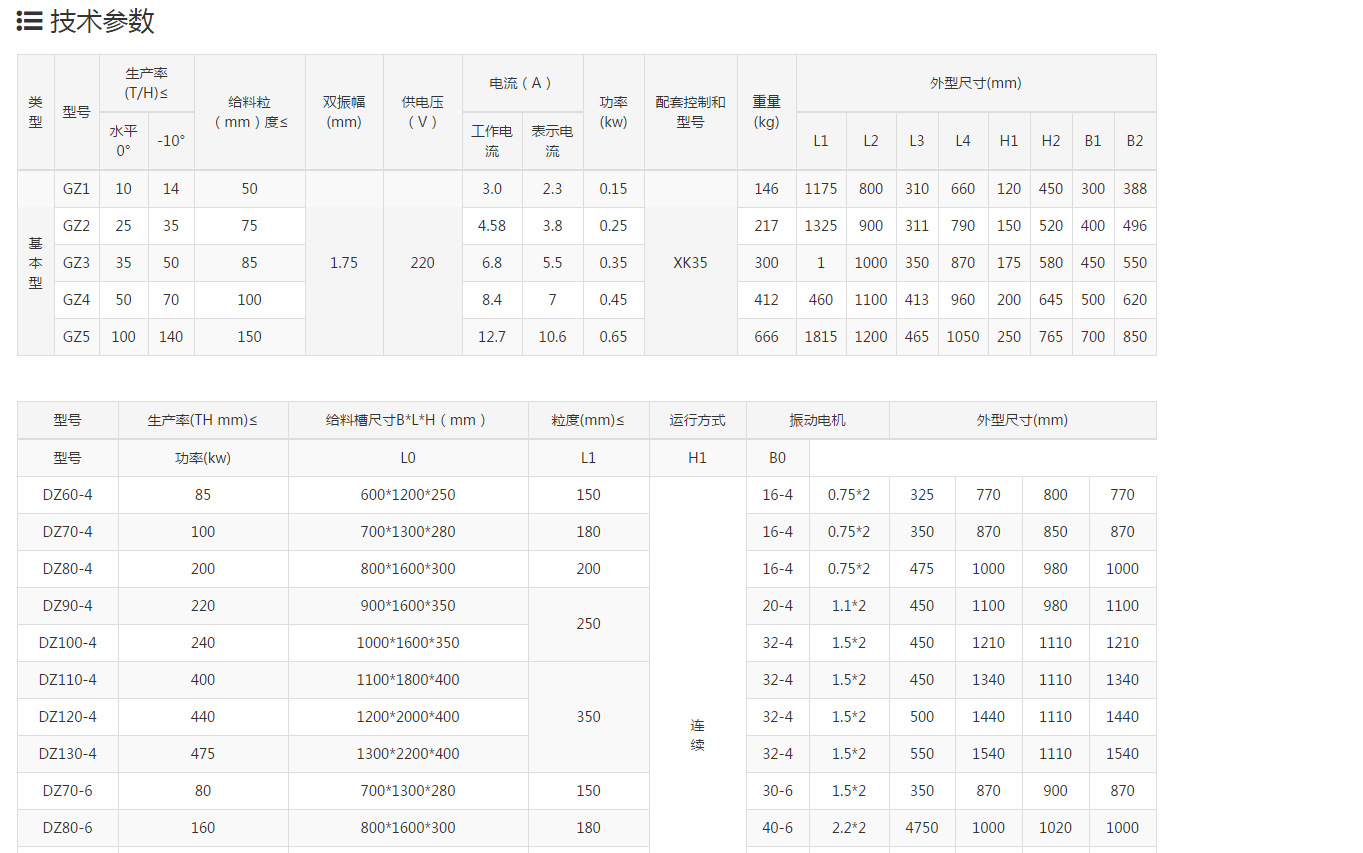This screenshot has height=853, width=1363.
Task: Click the 1.75 double amplitude cell
Action: tap(344, 263)
